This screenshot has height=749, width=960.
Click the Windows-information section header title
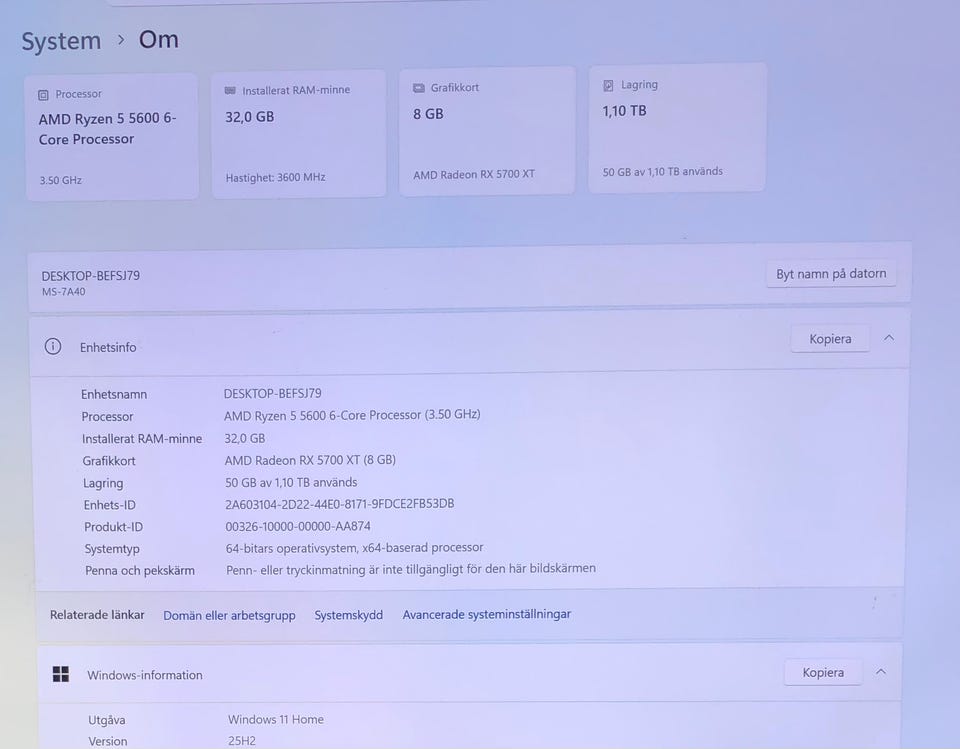point(145,675)
